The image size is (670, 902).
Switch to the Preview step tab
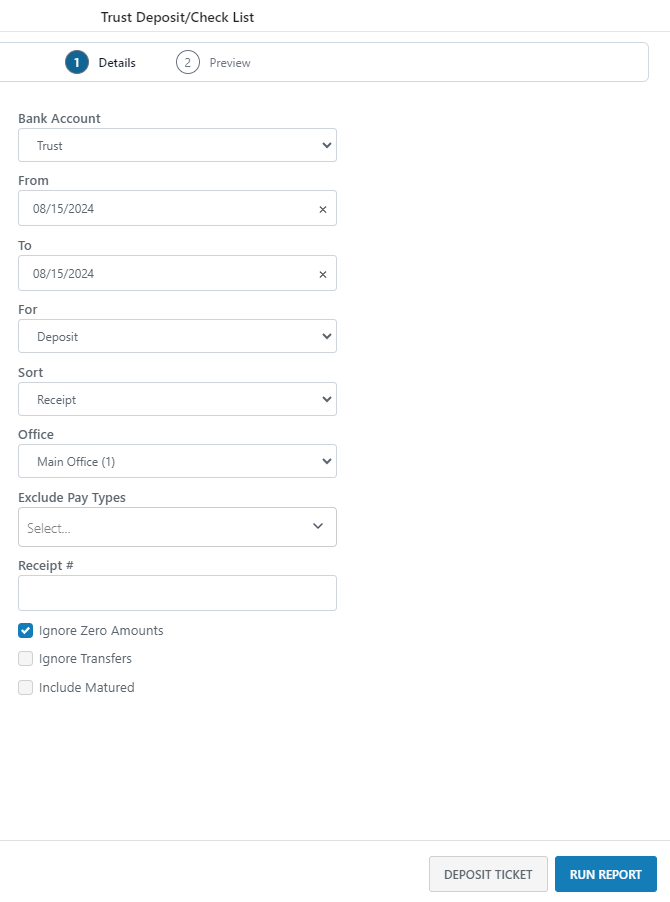[229, 63]
